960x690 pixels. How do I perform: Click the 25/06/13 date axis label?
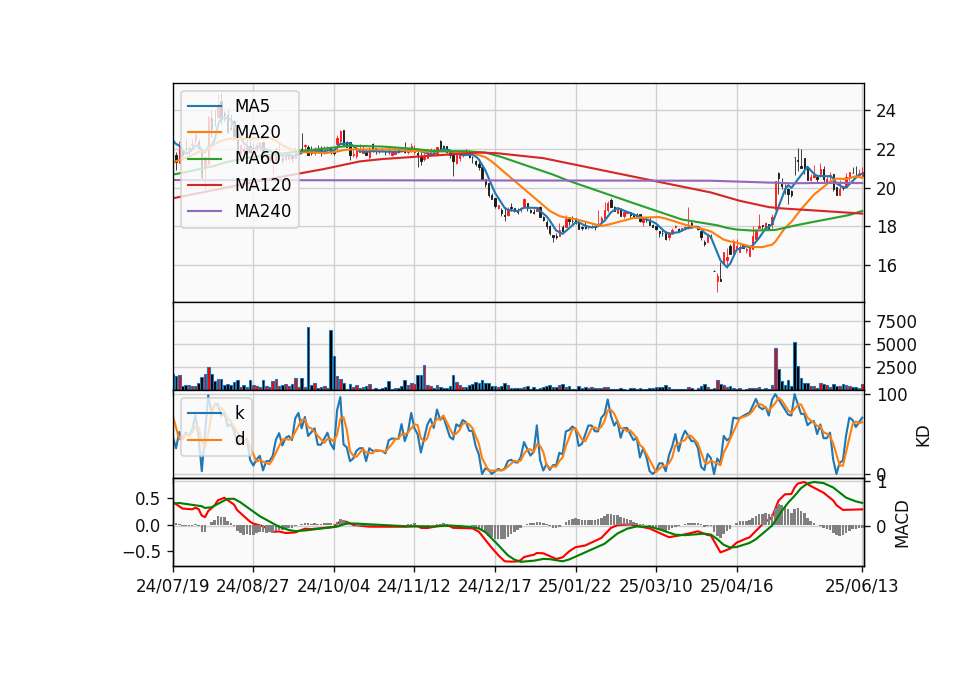coord(862,586)
